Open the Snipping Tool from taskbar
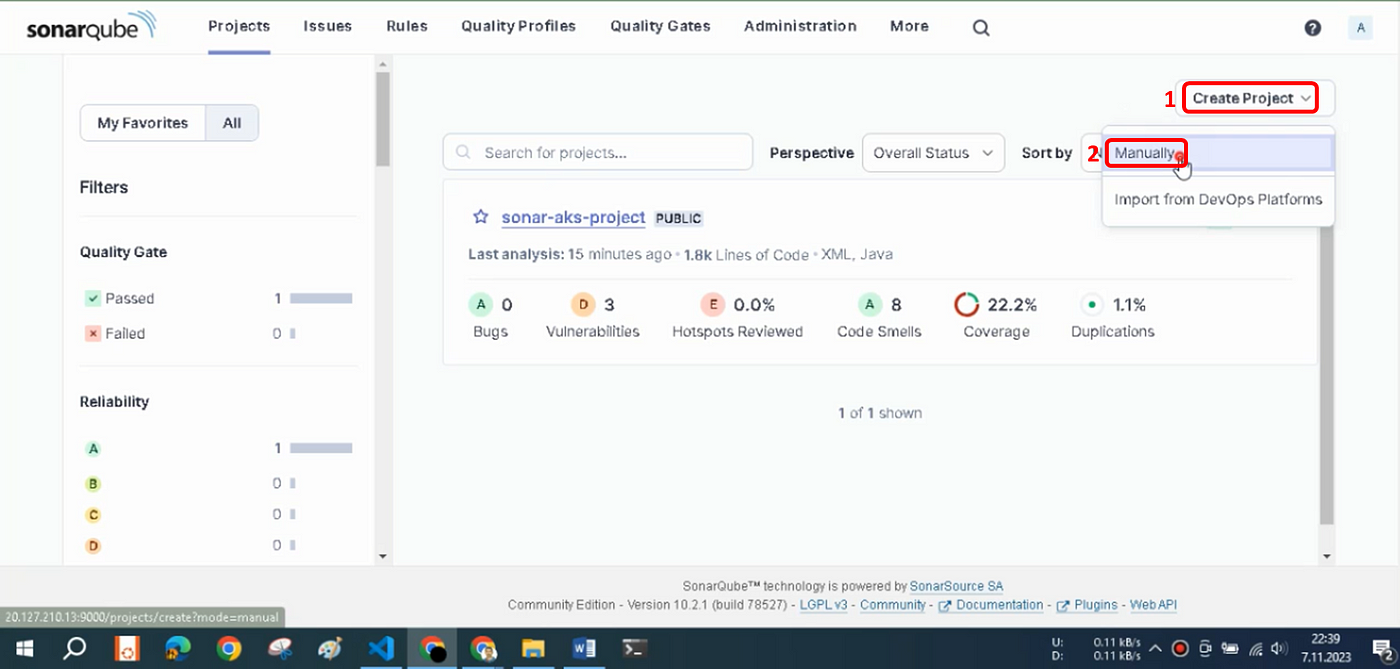Screen dimensions: 1400x669 click(x=279, y=649)
